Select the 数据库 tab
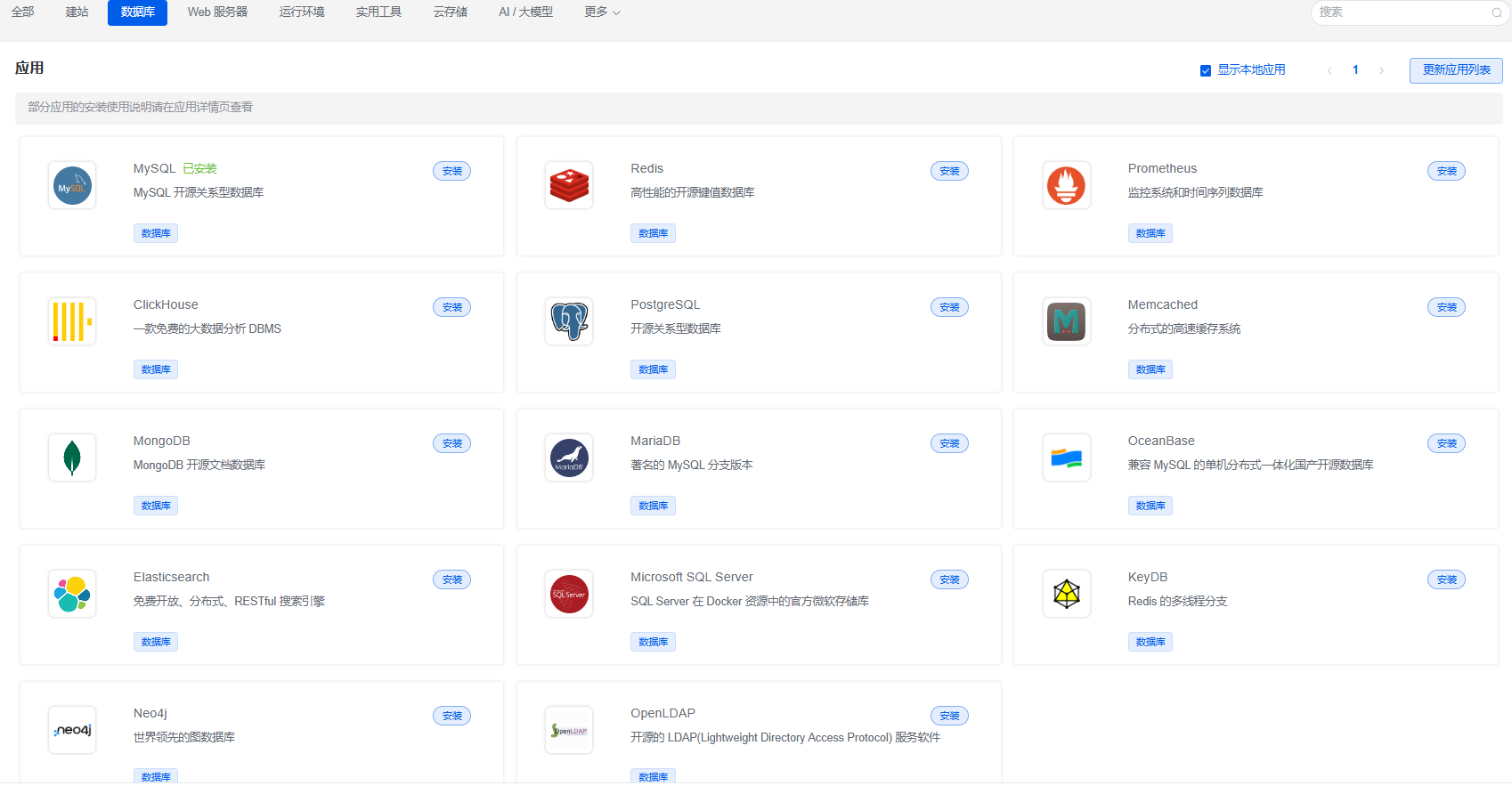 click(x=138, y=12)
